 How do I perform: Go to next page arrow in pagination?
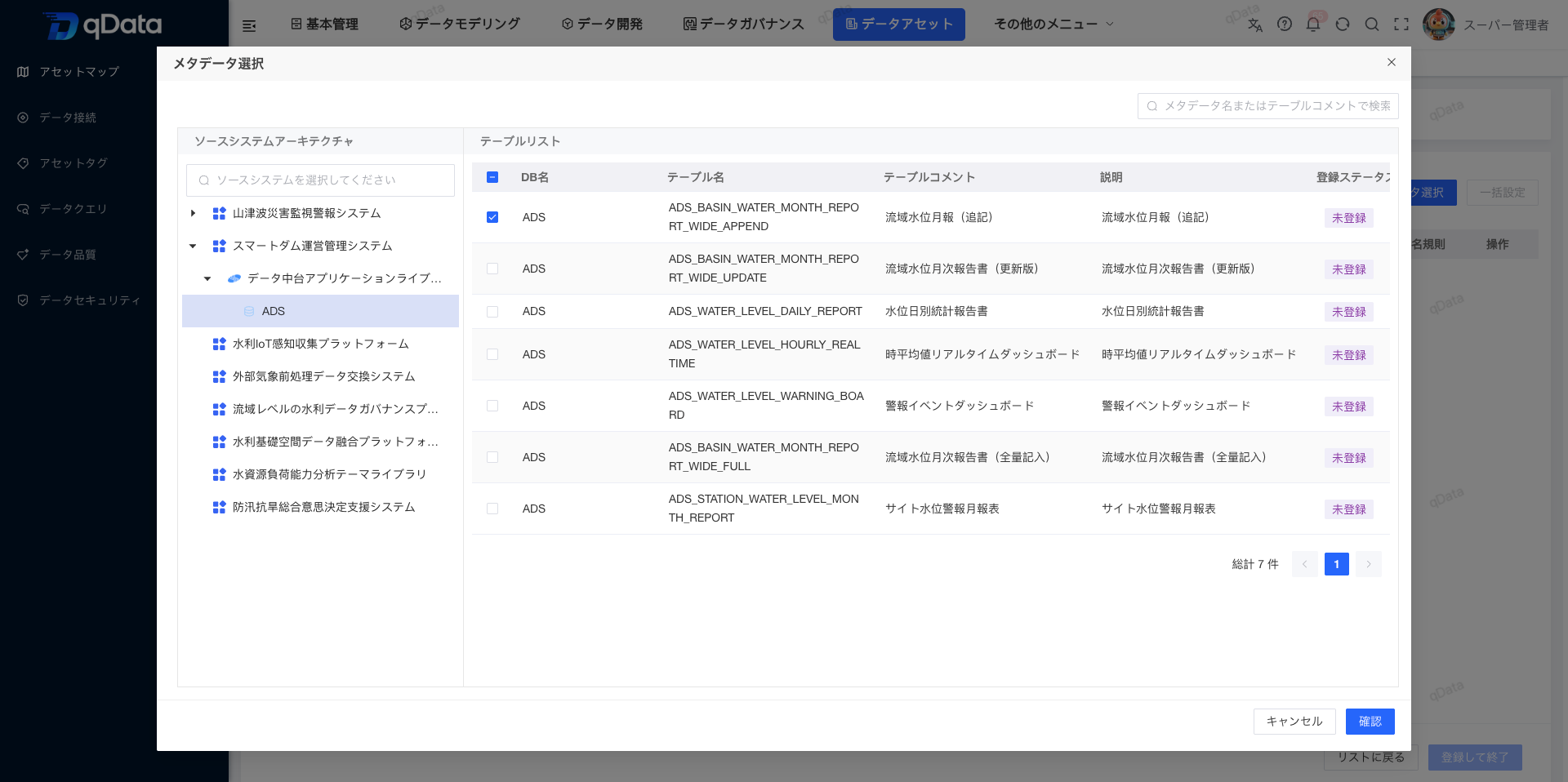click(1369, 564)
